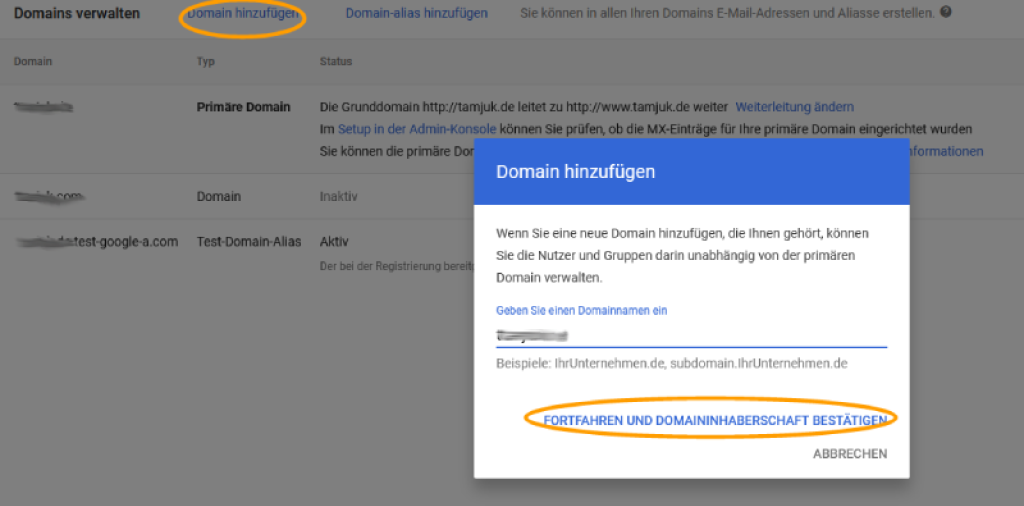Click the Test-Domain-Alias type cell
Screen dimensions: 1024x506
[x=249, y=242]
